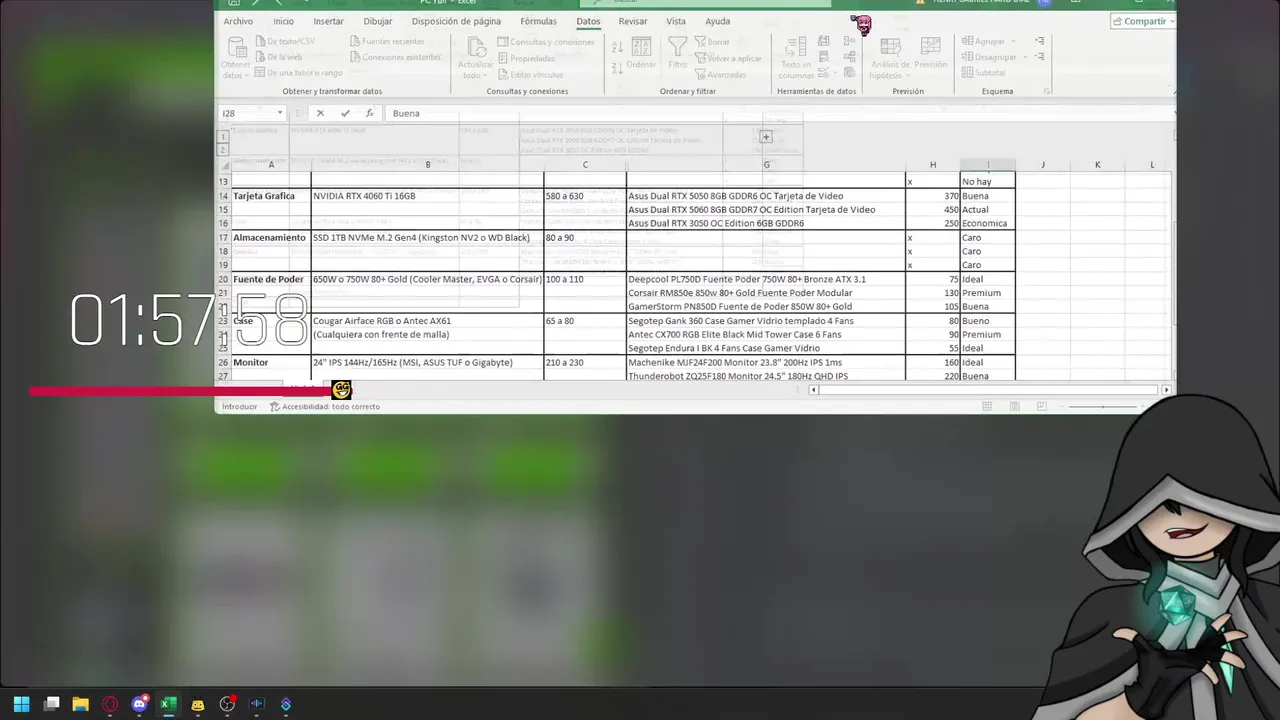Open the Vista tab
Image resolution: width=1280 pixels, height=720 pixels.
676,21
